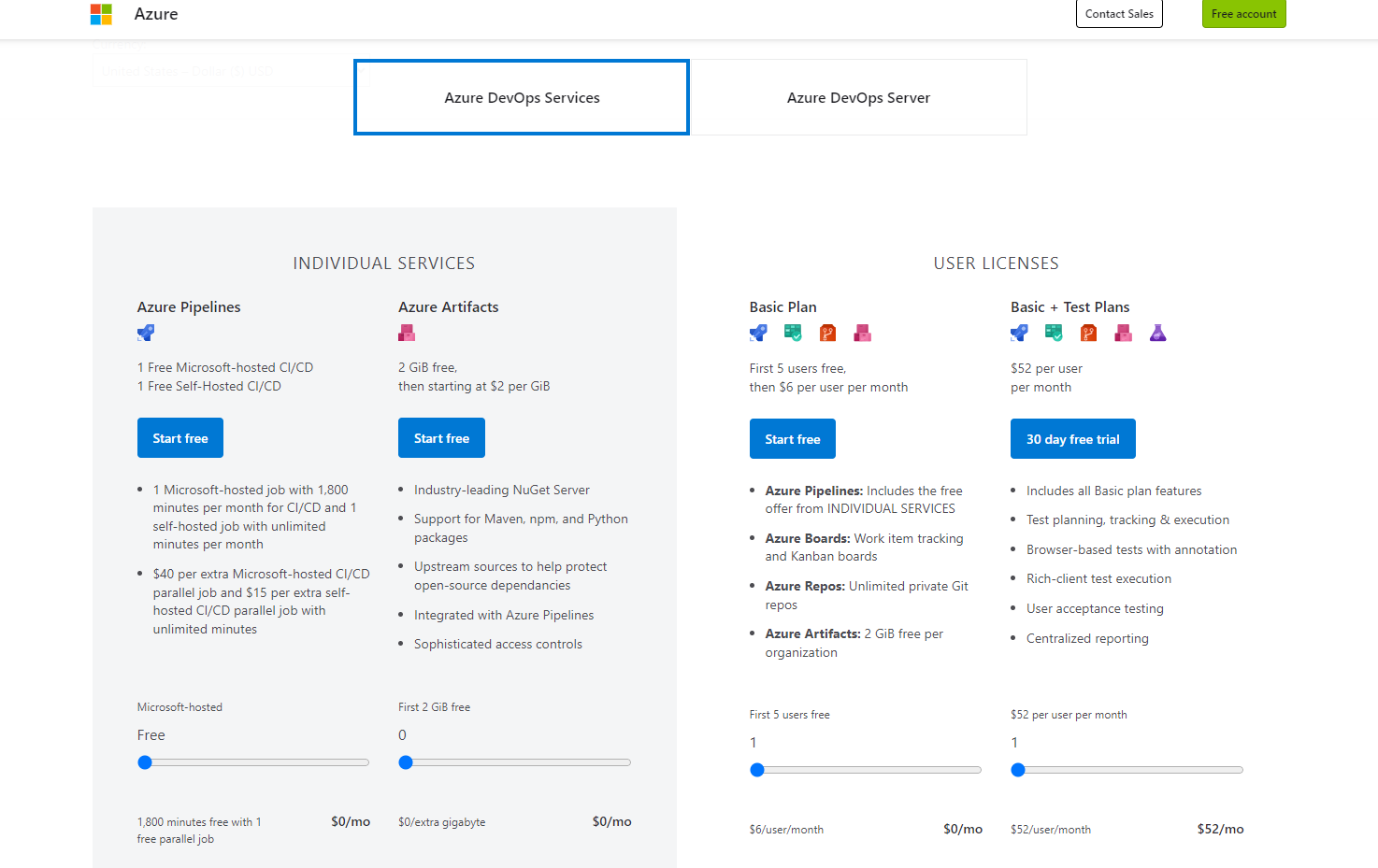The image size is (1378, 868).
Task: Click the Azure brand link in header
Action: tap(156, 14)
